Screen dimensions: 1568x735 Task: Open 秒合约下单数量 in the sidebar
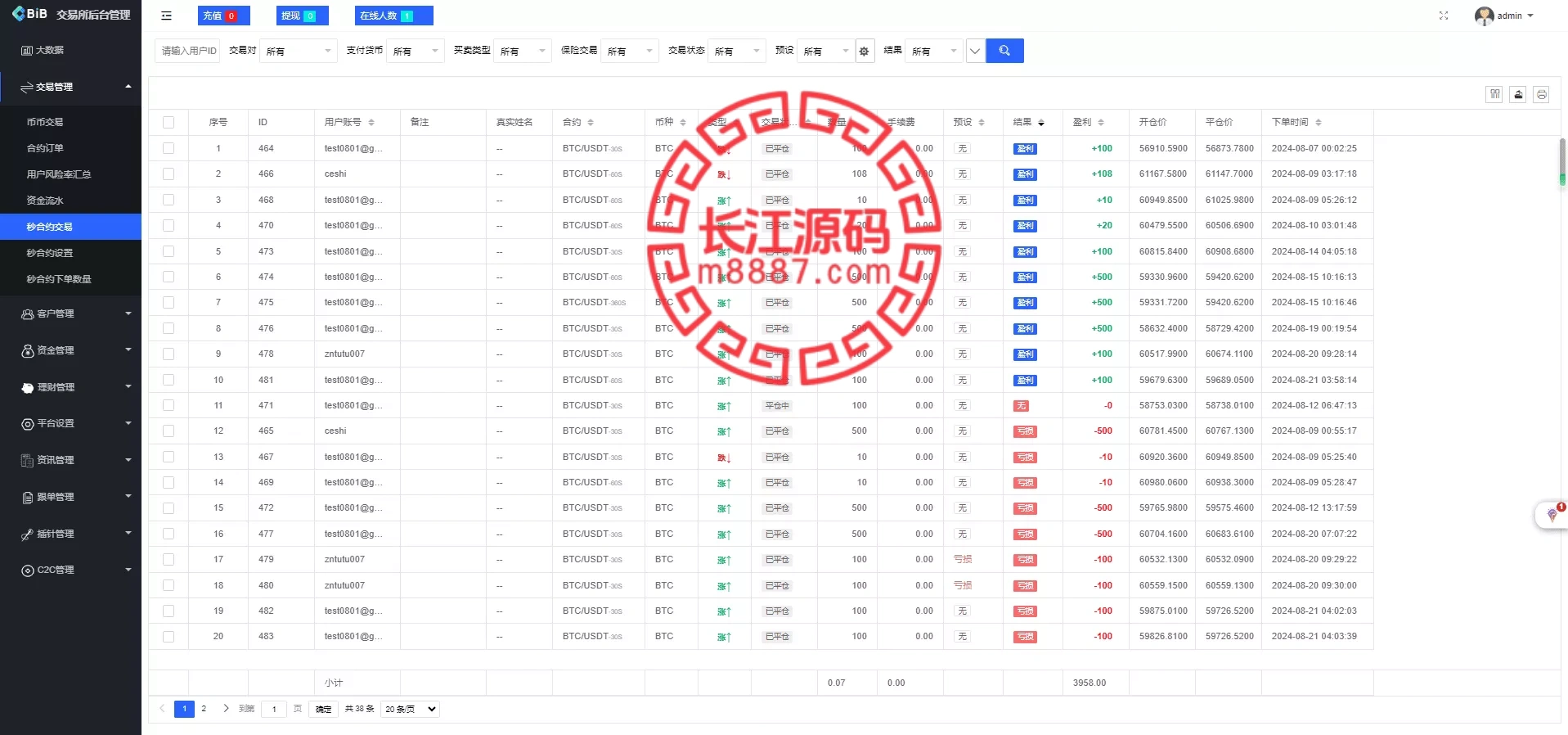tap(70, 279)
